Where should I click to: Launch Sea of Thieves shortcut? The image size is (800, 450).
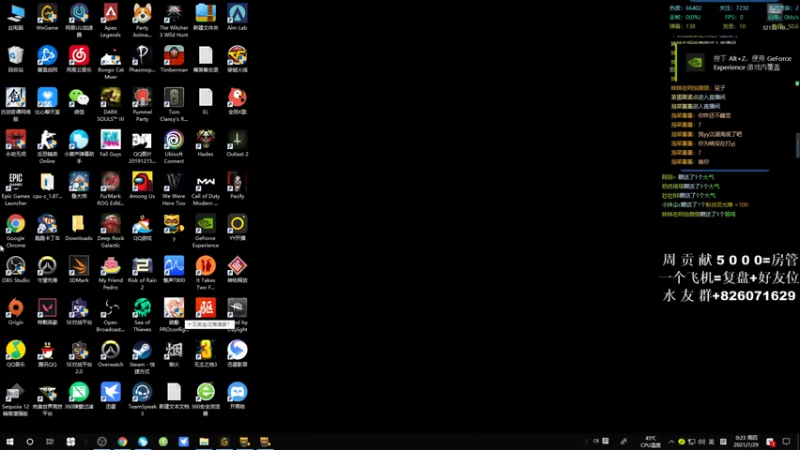(142, 315)
